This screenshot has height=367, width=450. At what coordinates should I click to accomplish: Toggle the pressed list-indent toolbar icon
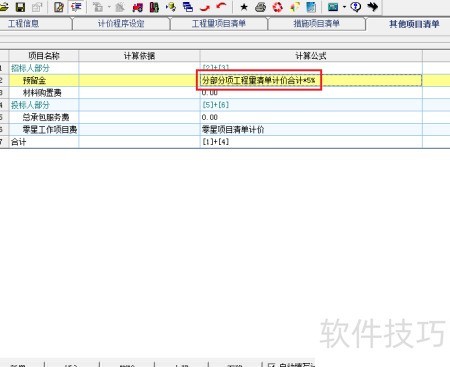point(76,7)
